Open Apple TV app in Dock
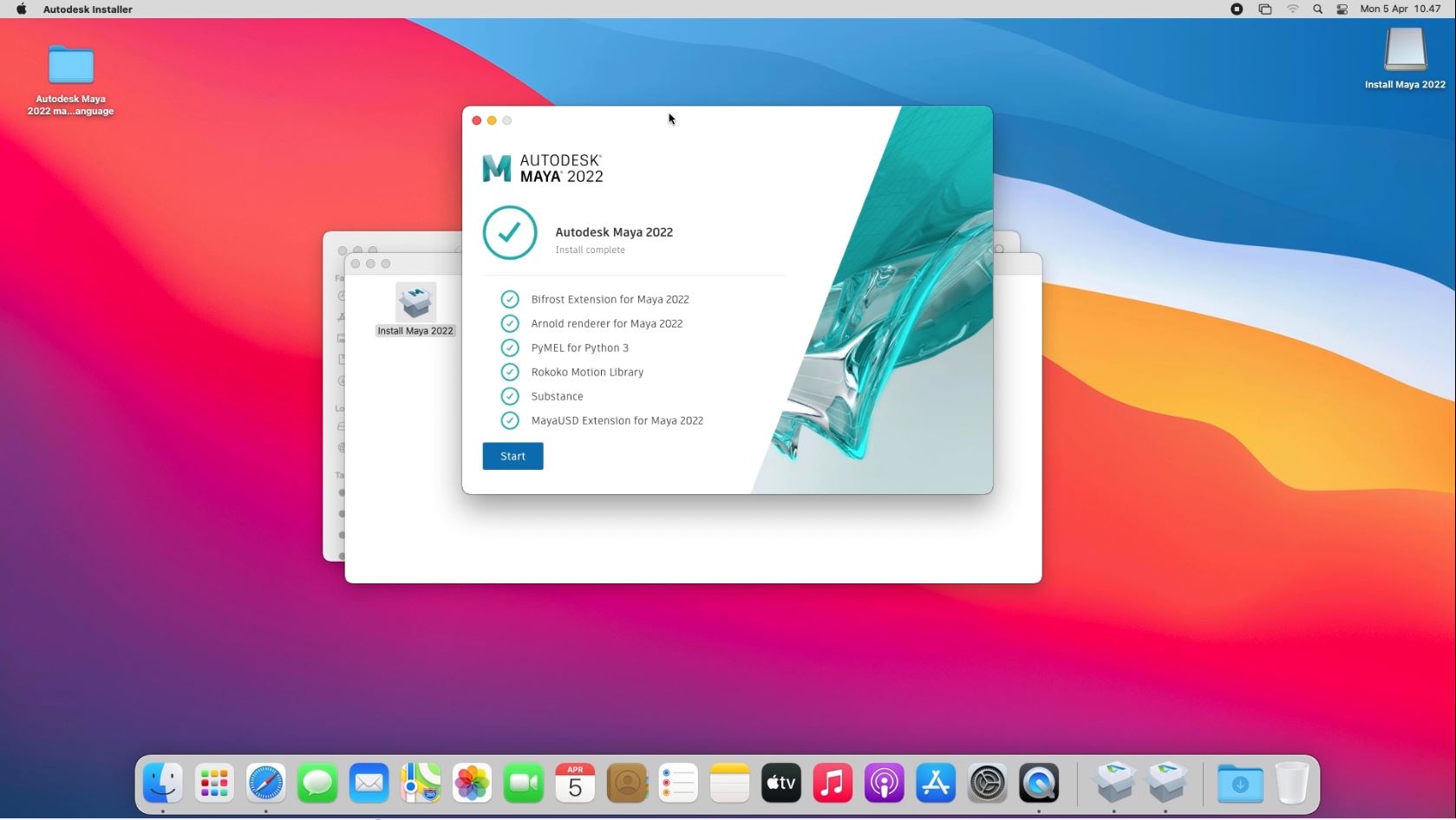Image resolution: width=1456 pixels, height=820 pixels. pos(781,784)
